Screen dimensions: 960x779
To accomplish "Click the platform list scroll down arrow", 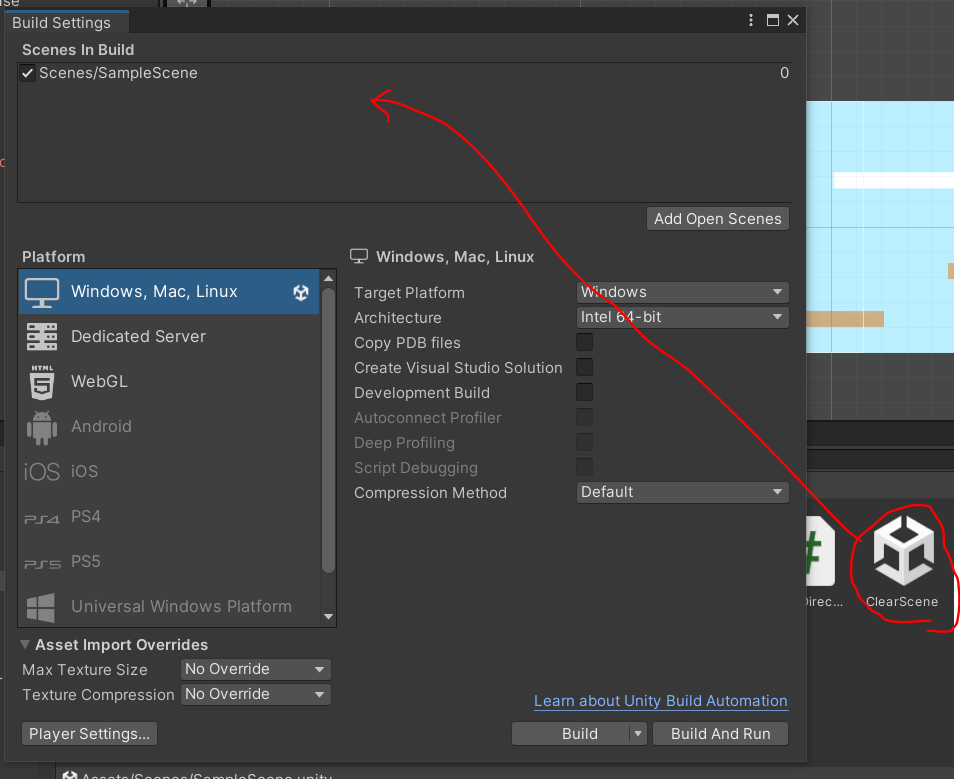I will point(329,617).
